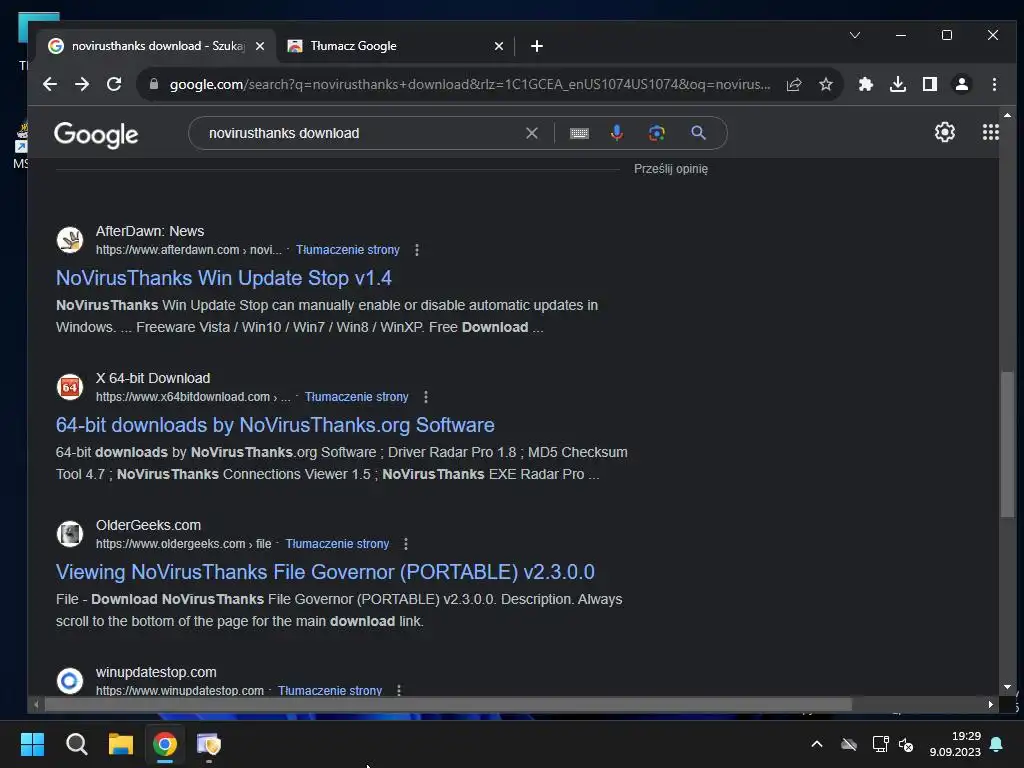
Task: Click AfterDawn: News site name
Action: pos(150,231)
